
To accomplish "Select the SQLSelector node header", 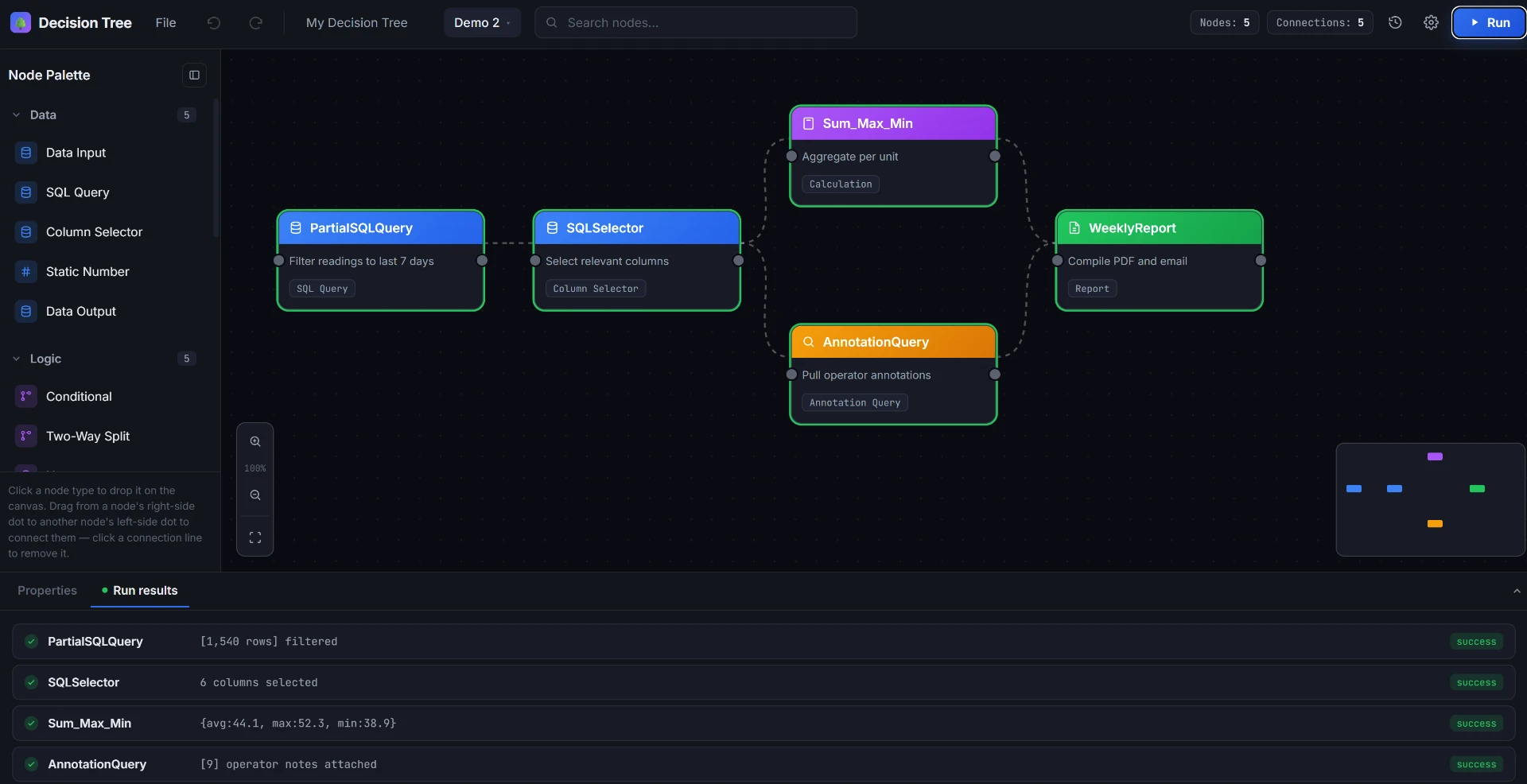I will 636,228.
